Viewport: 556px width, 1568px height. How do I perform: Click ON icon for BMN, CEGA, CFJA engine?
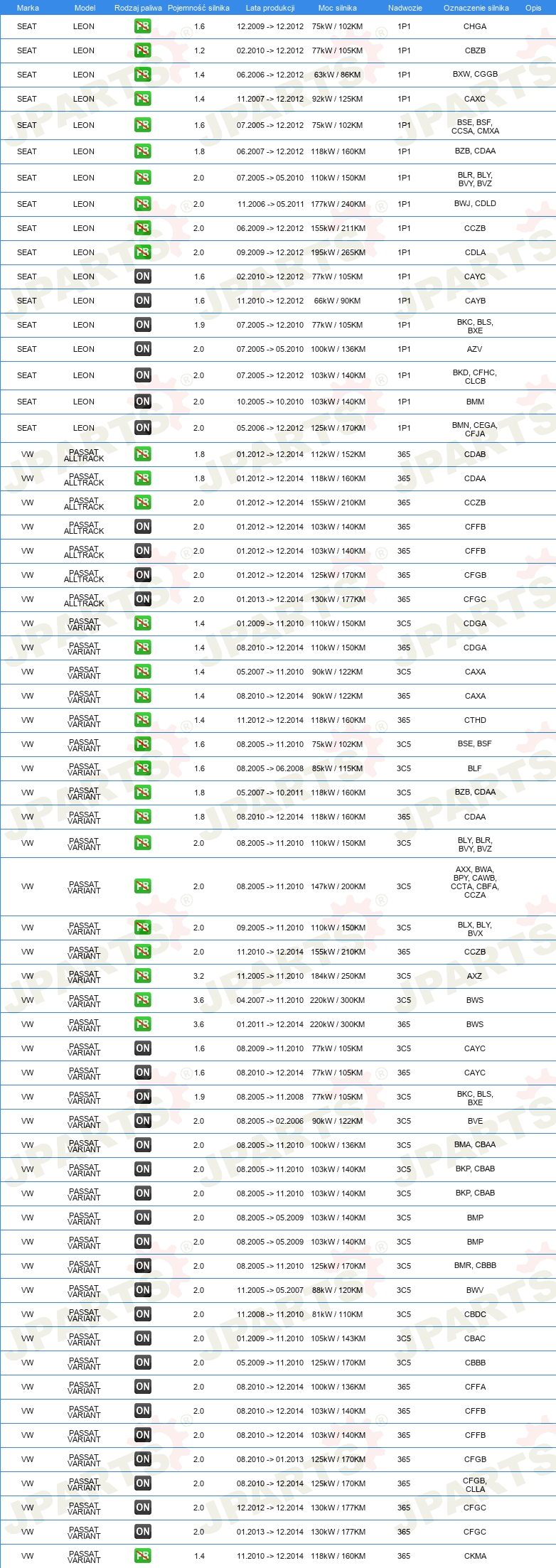coord(143,428)
